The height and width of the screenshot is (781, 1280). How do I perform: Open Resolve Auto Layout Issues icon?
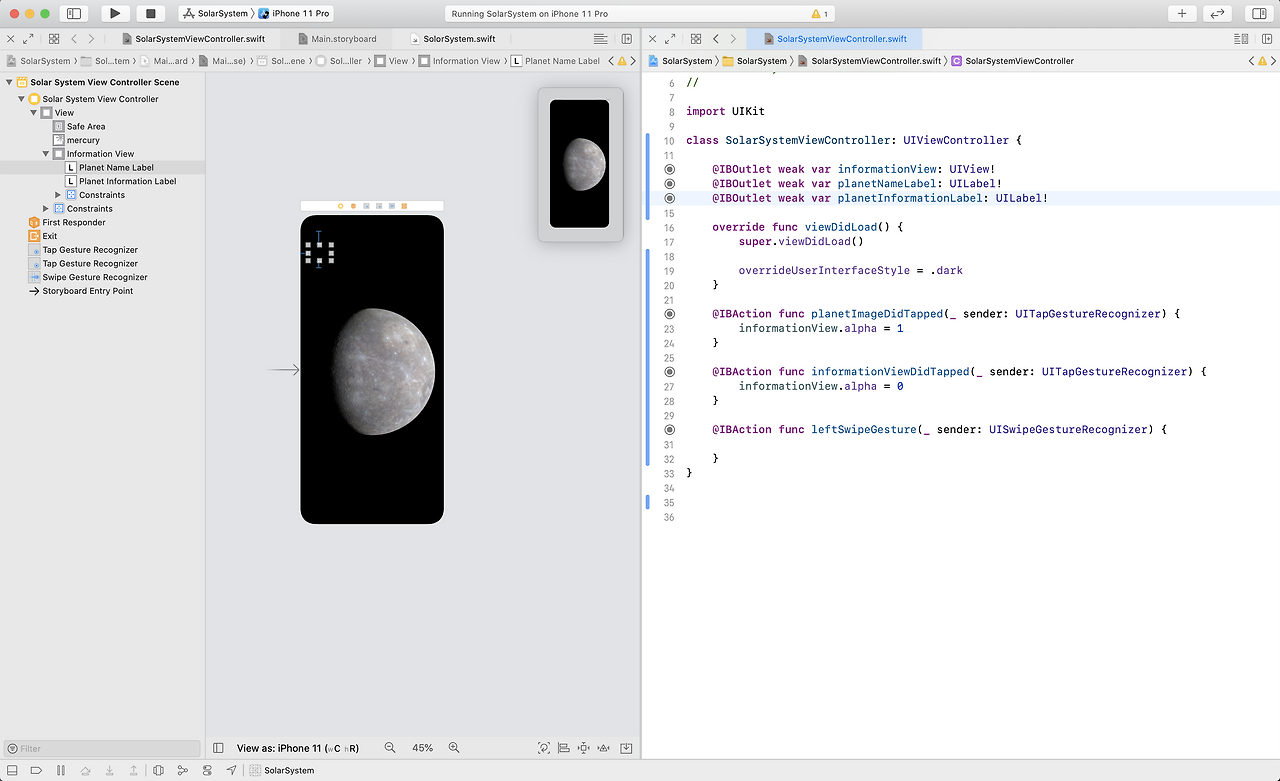604,748
